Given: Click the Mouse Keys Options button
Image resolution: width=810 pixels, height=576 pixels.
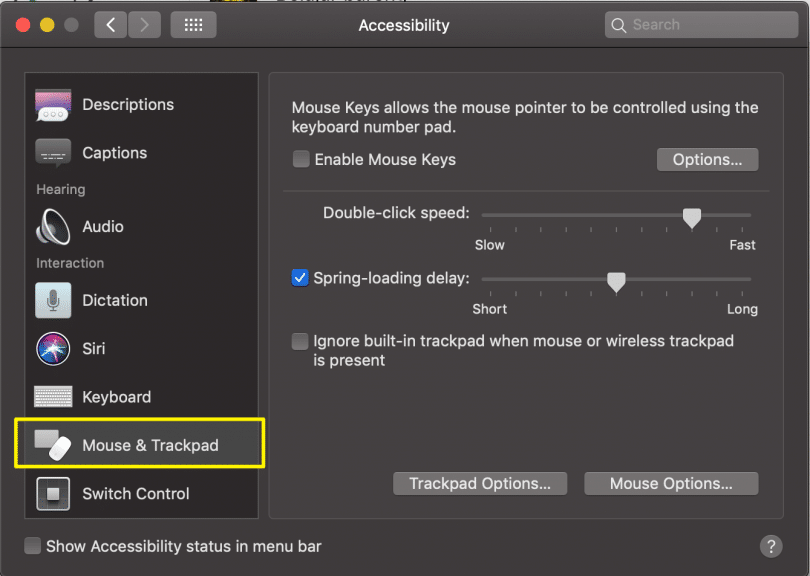Looking at the screenshot, I should coord(707,160).
